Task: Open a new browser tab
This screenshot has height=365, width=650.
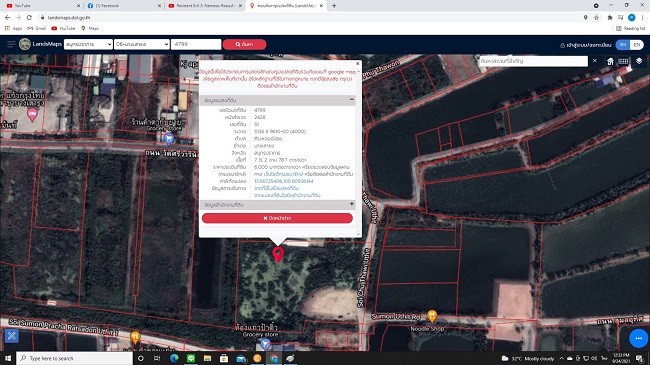Action: coord(334,6)
